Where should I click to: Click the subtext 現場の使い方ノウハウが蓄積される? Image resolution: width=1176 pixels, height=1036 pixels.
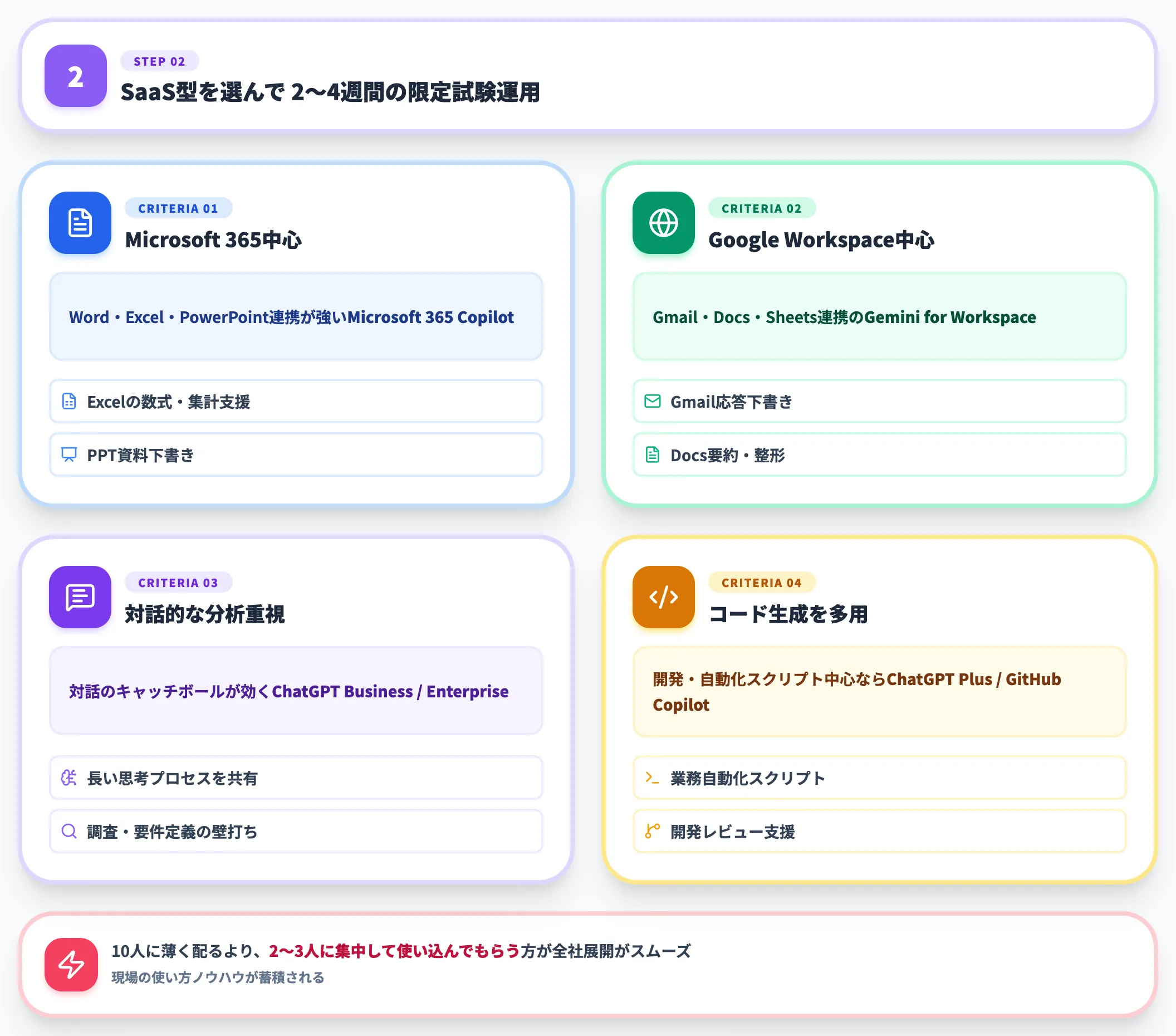tap(218, 978)
